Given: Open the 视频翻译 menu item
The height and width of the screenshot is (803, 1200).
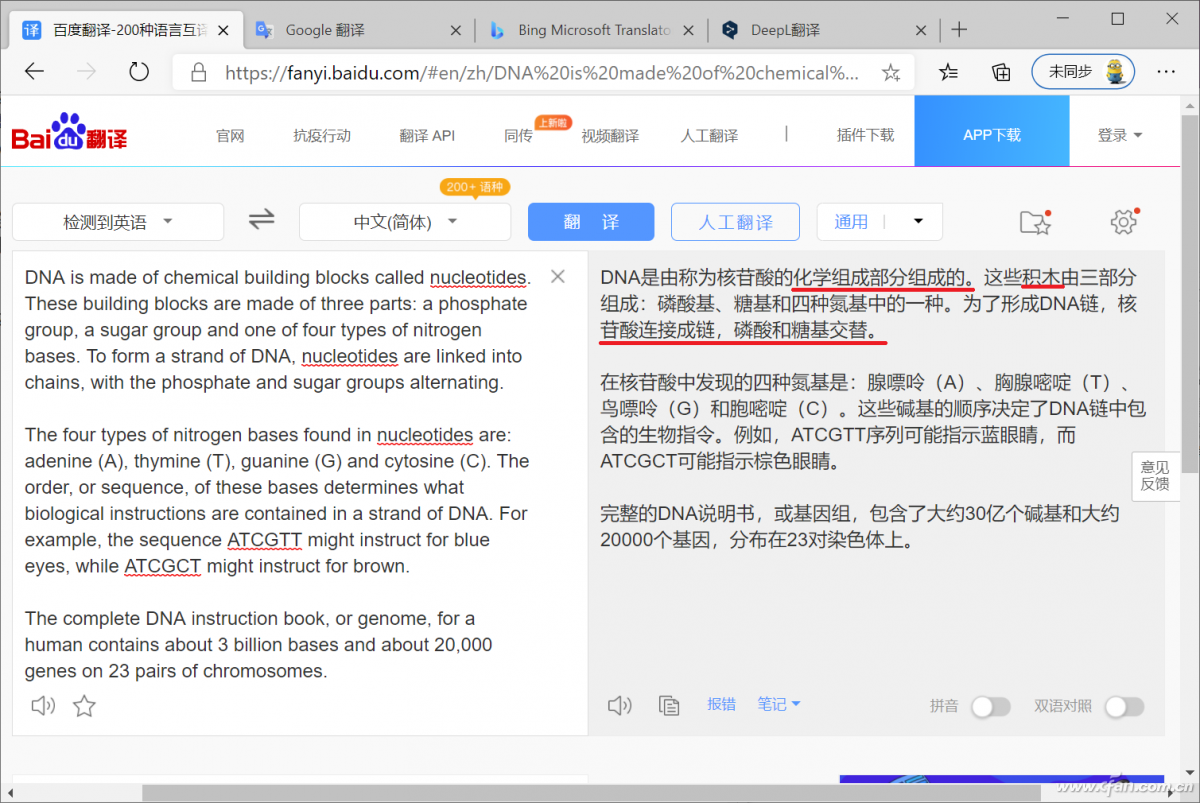Looking at the screenshot, I should [610, 136].
